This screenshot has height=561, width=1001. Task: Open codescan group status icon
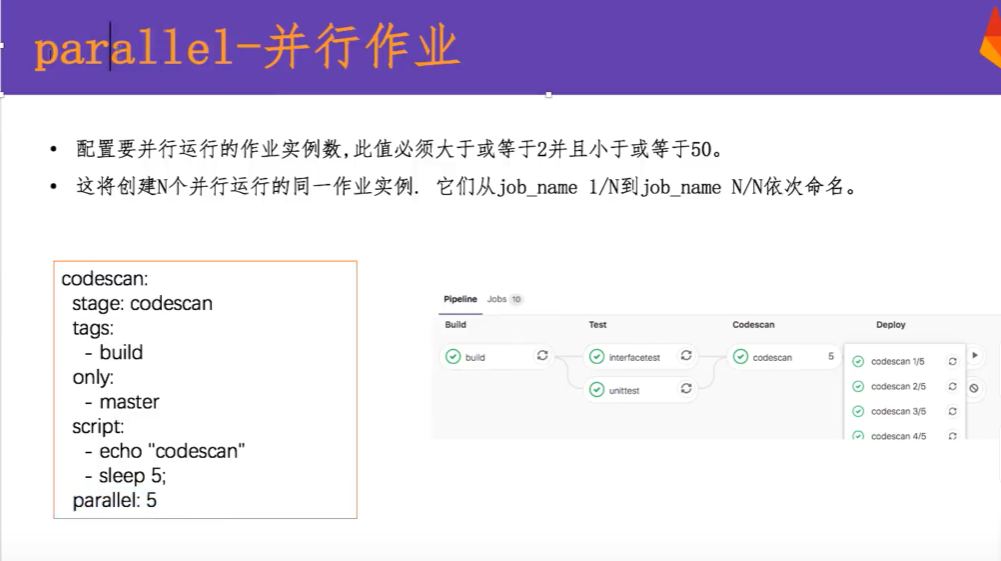[741, 356]
